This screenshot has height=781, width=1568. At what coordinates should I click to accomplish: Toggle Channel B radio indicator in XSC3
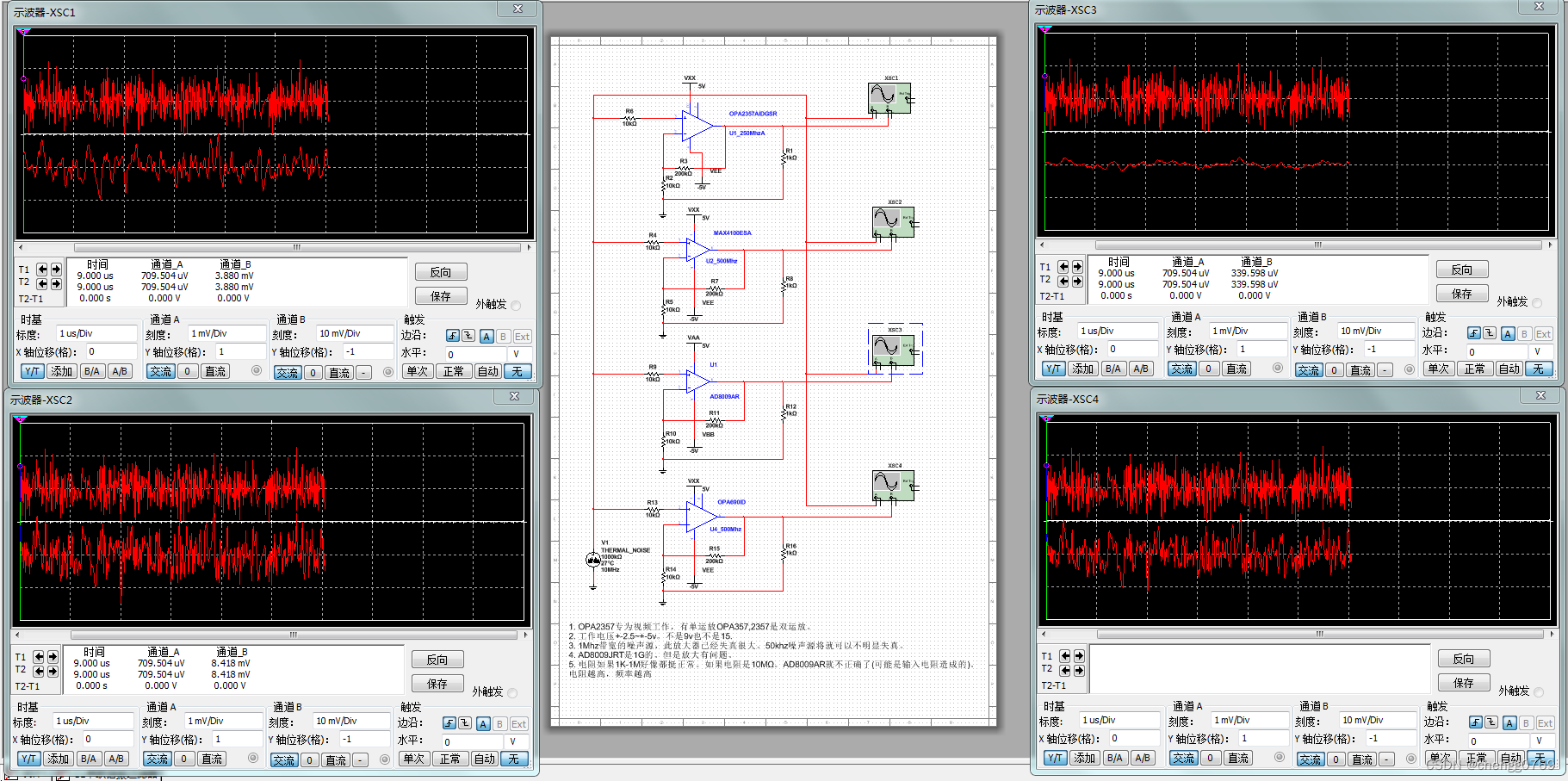click(x=1410, y=369)
